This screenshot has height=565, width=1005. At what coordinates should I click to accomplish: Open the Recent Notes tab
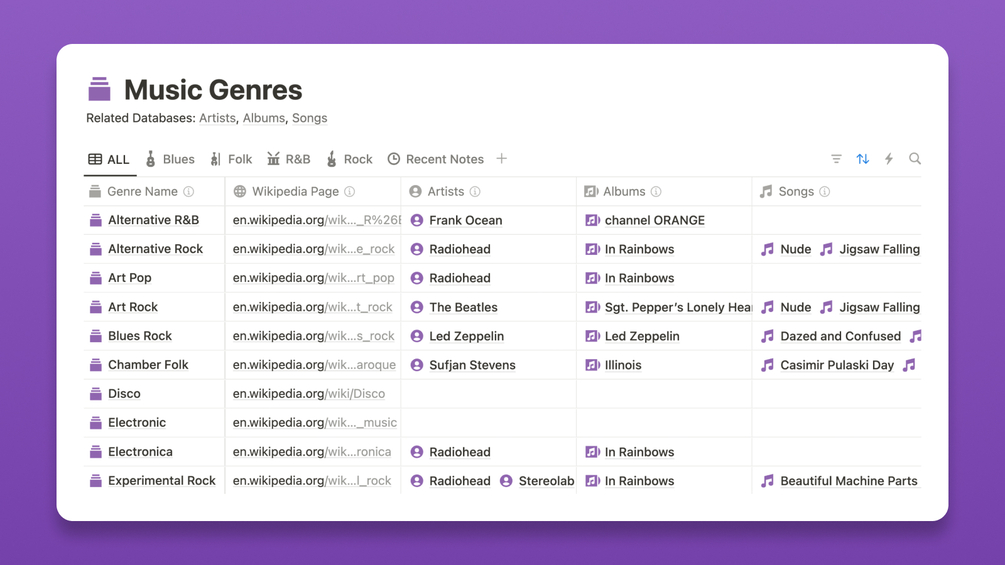click(435, 159)
